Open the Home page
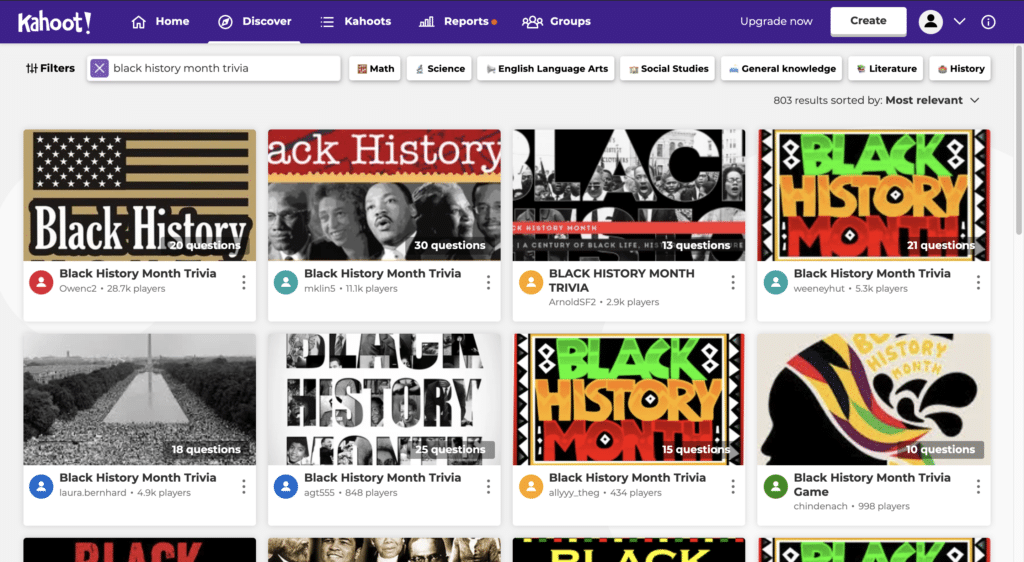The height and width of the screenshot is (562, 1024). [160, 22]
